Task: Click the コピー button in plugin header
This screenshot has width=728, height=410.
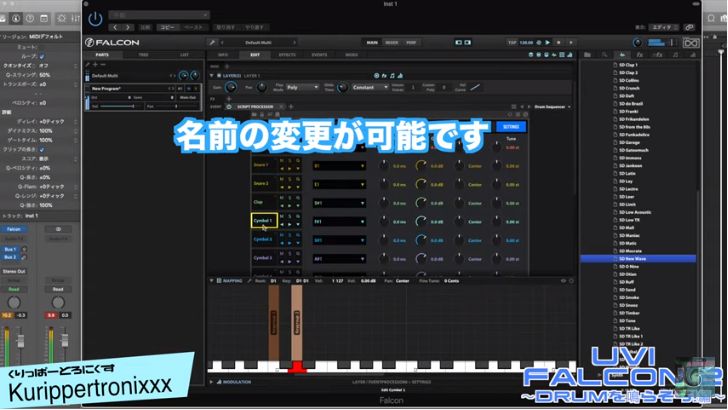Action: coord(168,27)
